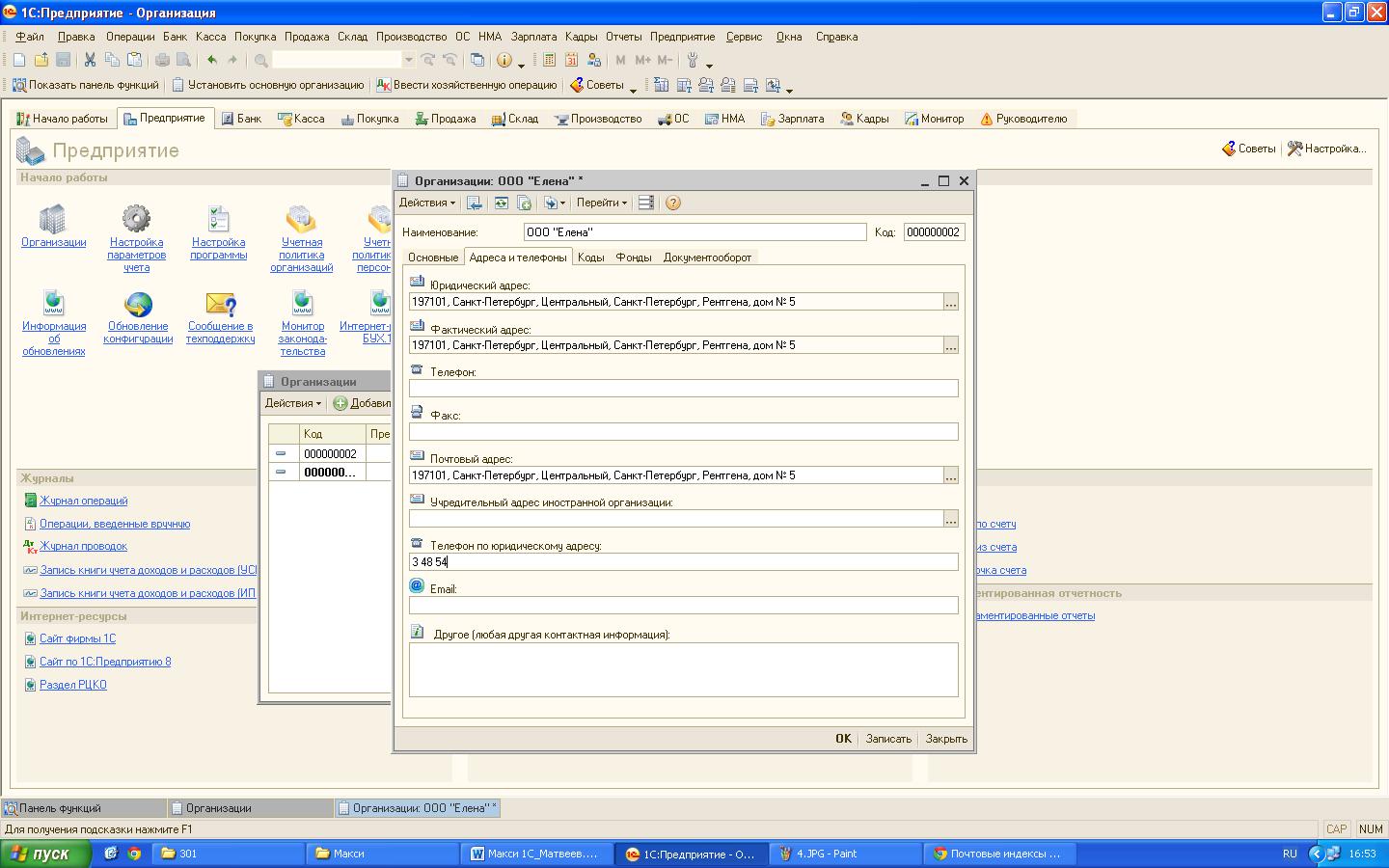
Task: Open Фактический адрес ellipsis selector
Action: 951,345
